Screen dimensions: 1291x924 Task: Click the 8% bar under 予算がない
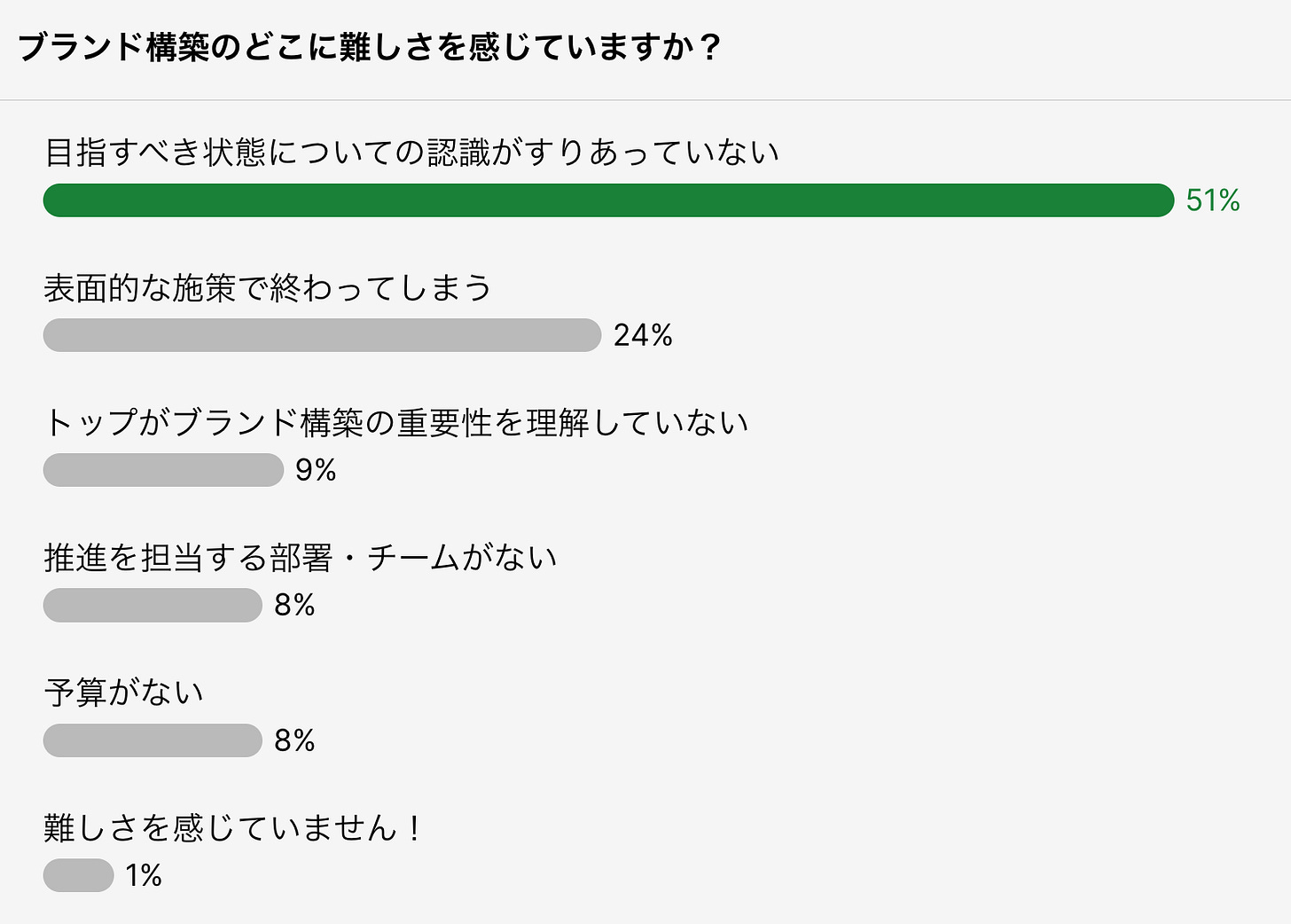point(153,740)
